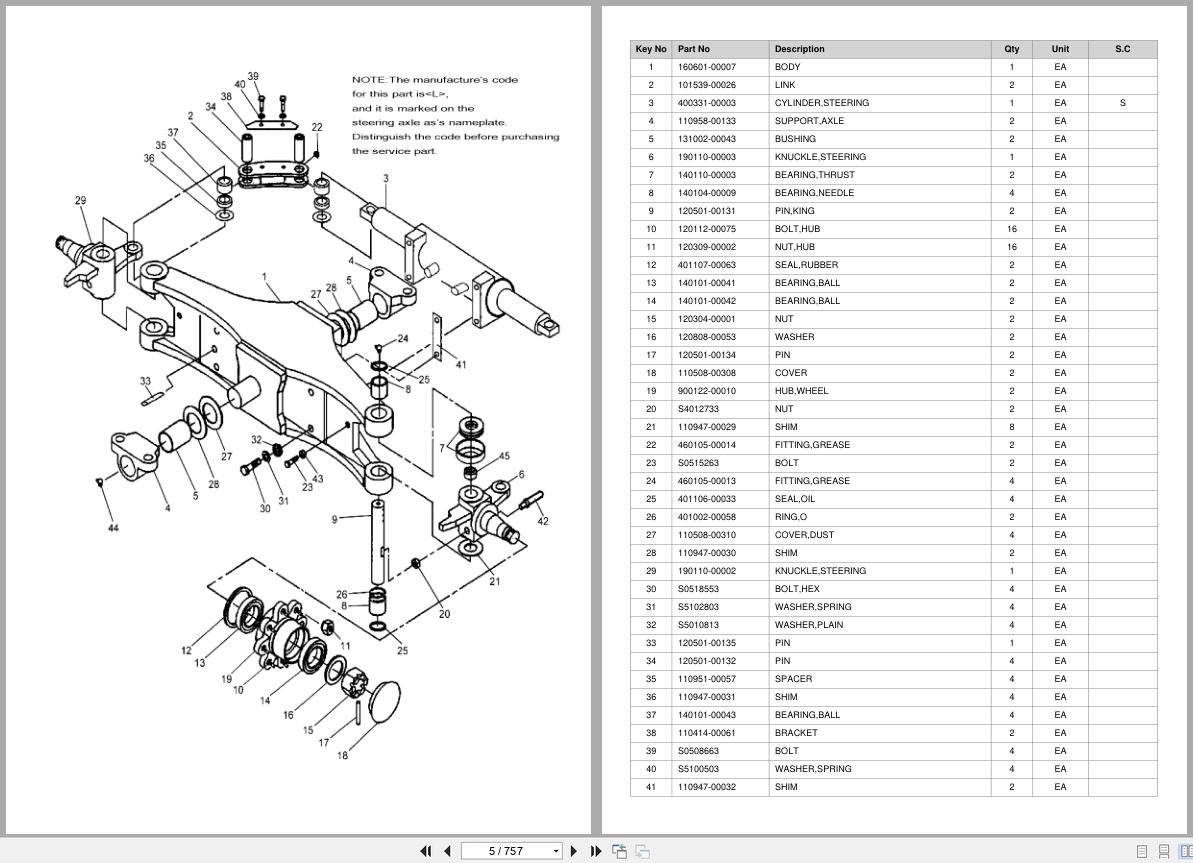
Task: Click the BUSHING description cell
Action: tap(880, 139)
